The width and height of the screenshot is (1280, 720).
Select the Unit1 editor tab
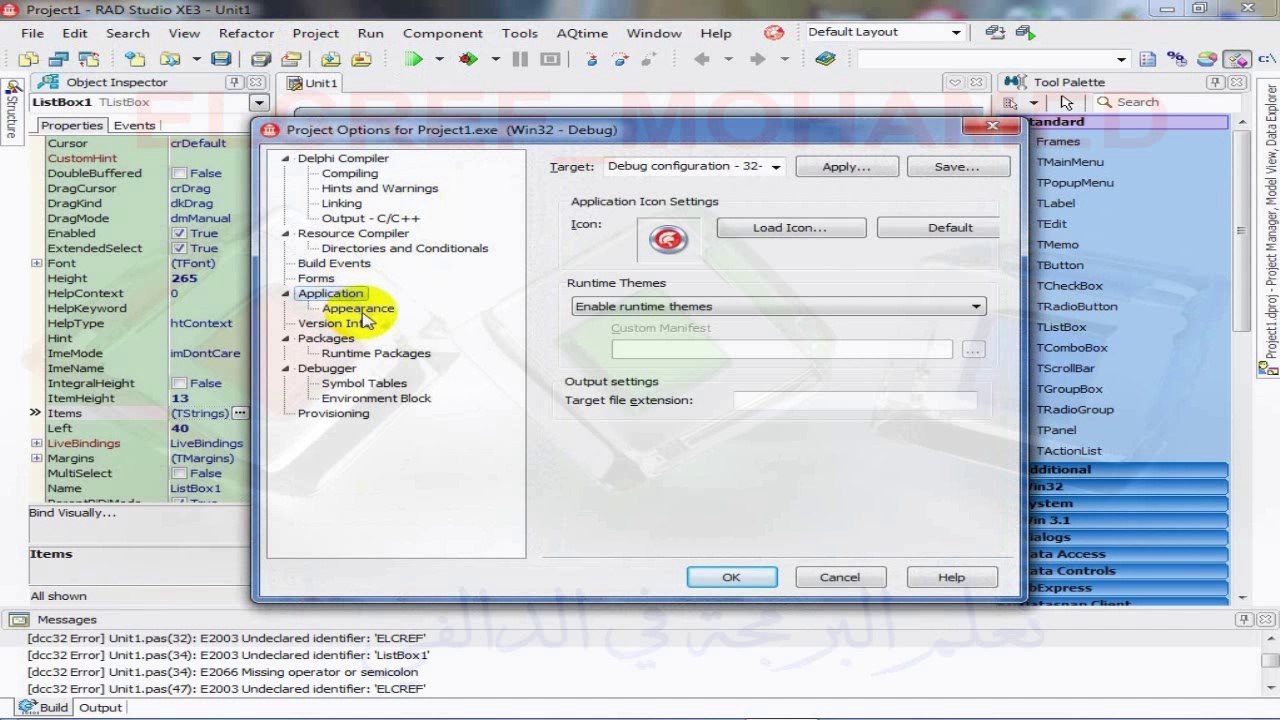pyautogui.click(x=313, y=83)
